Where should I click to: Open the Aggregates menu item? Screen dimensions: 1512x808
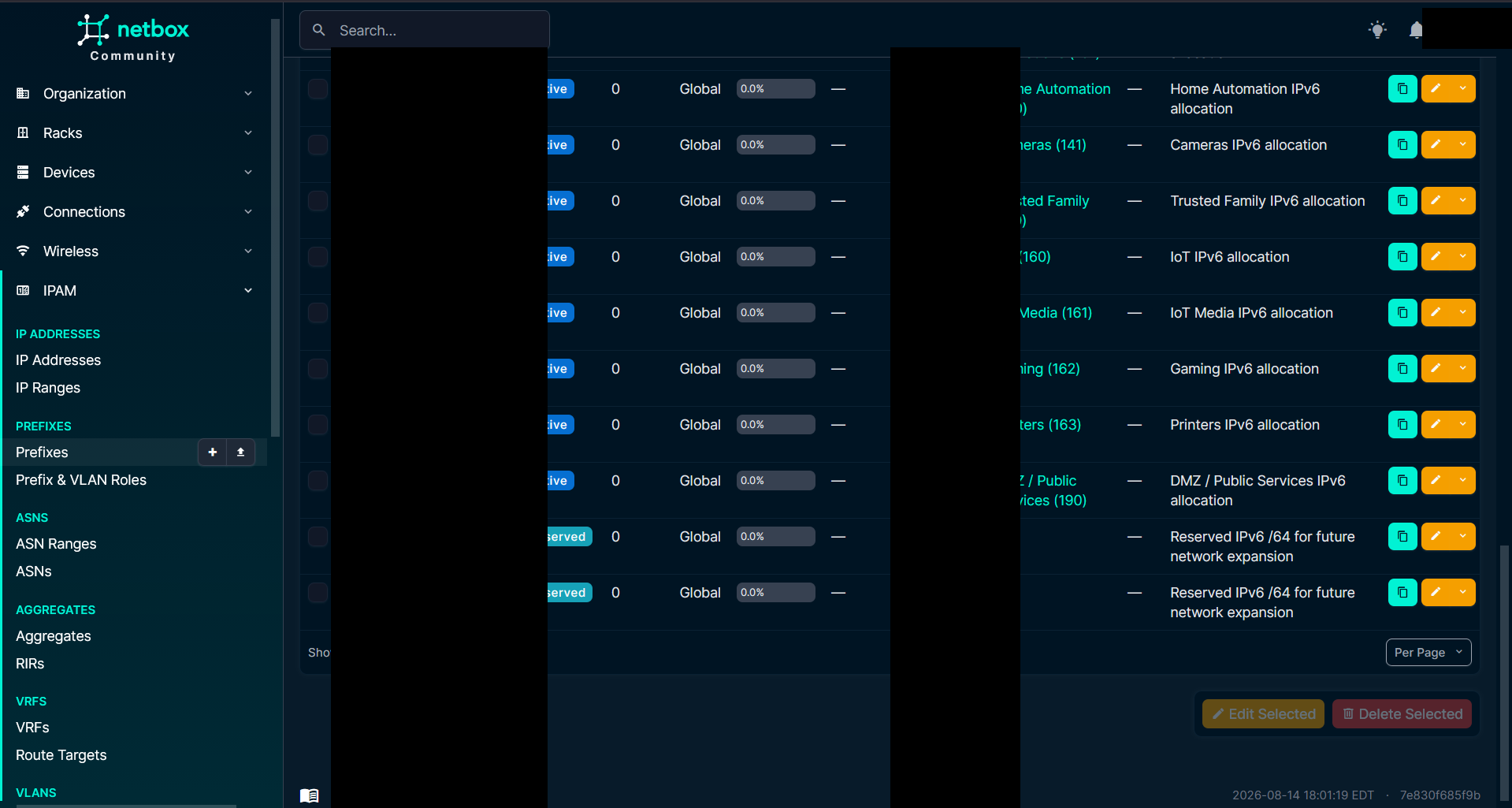[x=54, y=636]
